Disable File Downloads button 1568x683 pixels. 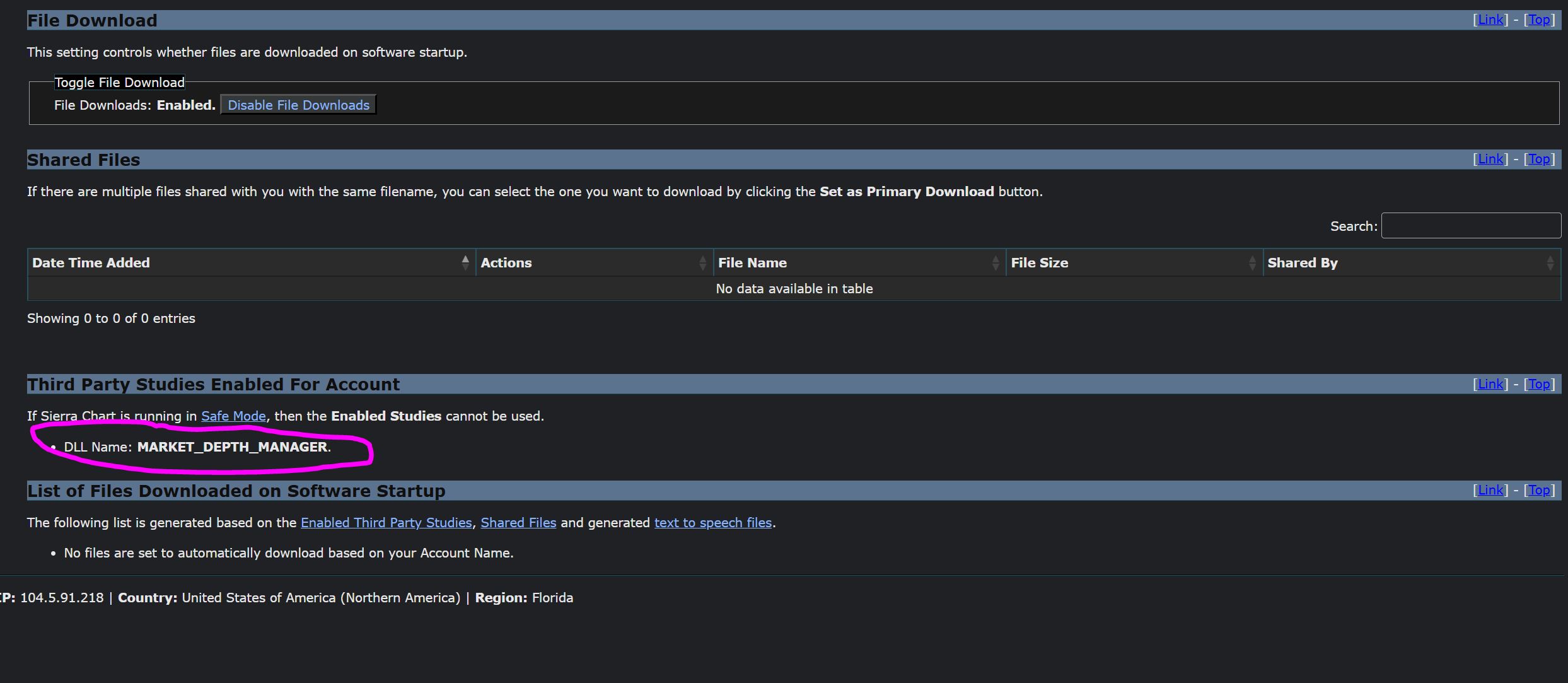(x=298, y=105)
